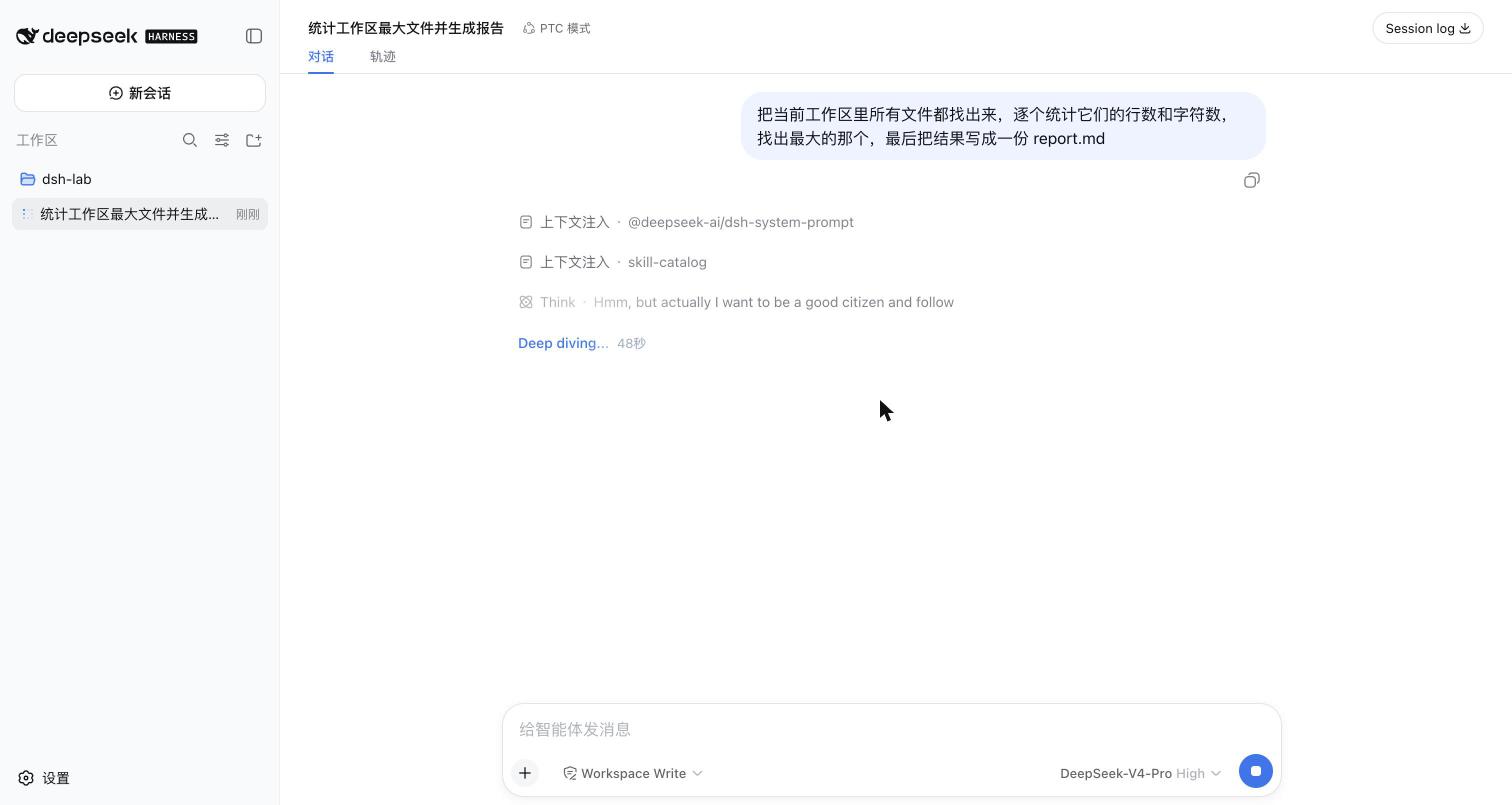The image size is (1512, 805).
Task: Switch to the 轨迹 tab
Action: (x=383, y=57)
